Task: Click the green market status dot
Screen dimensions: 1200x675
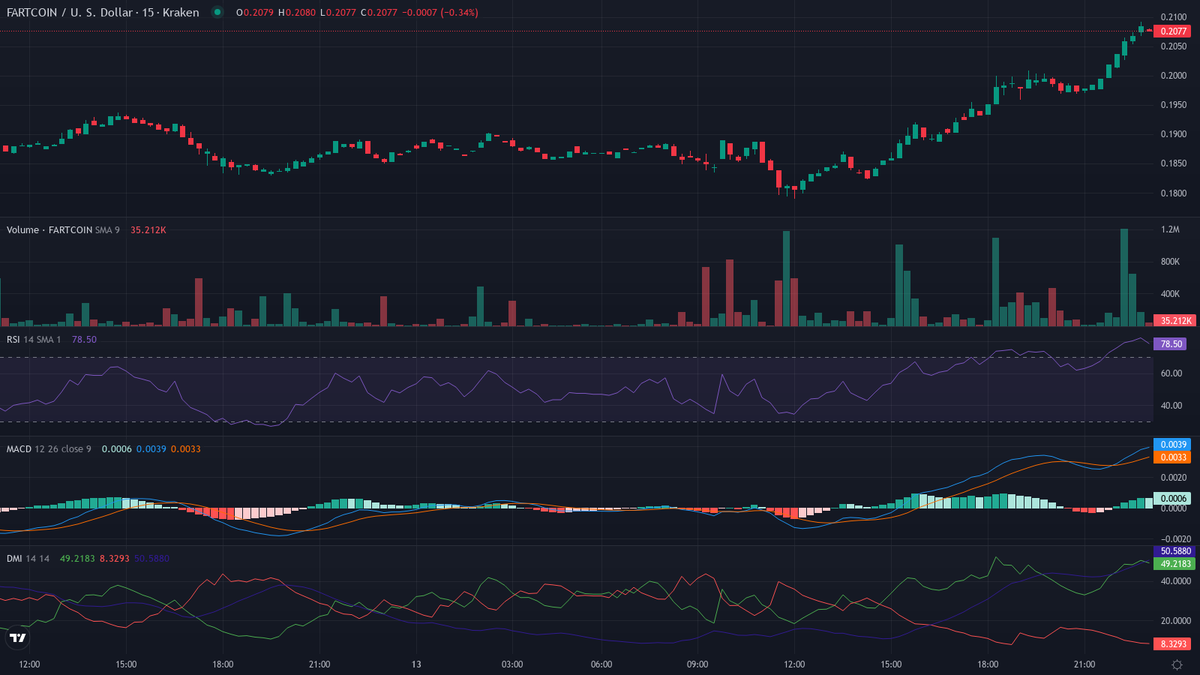Action: 217,12
